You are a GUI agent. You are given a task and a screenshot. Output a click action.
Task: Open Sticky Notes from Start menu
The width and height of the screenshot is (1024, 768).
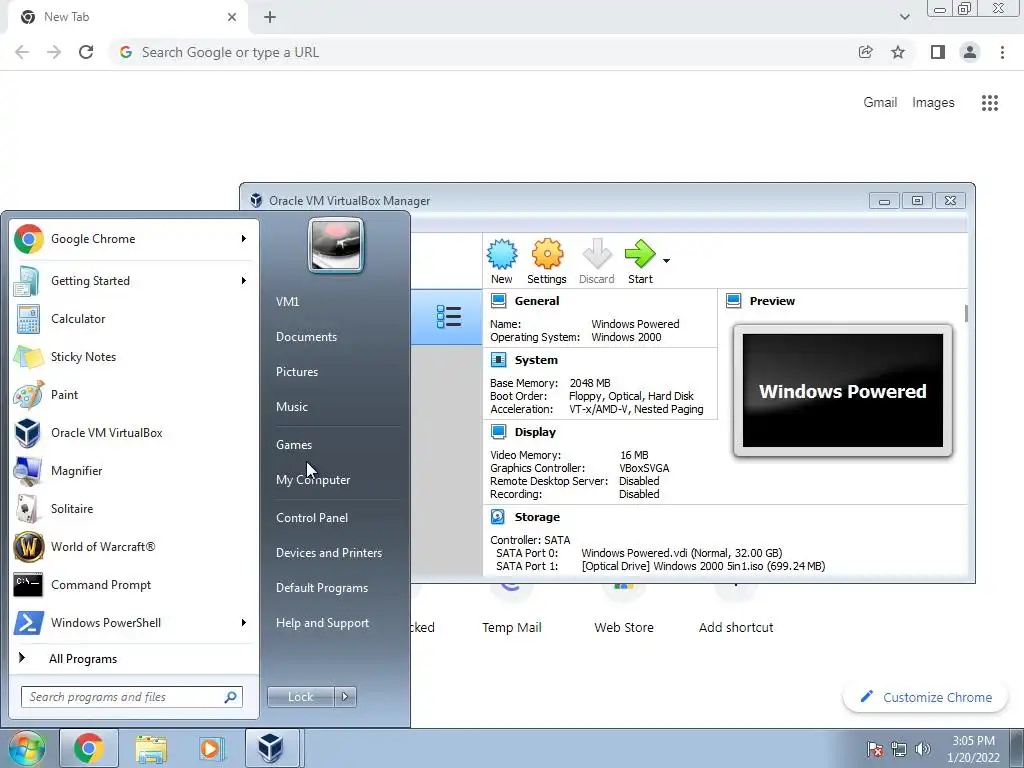pyautogui.click(x=134, y=357)
